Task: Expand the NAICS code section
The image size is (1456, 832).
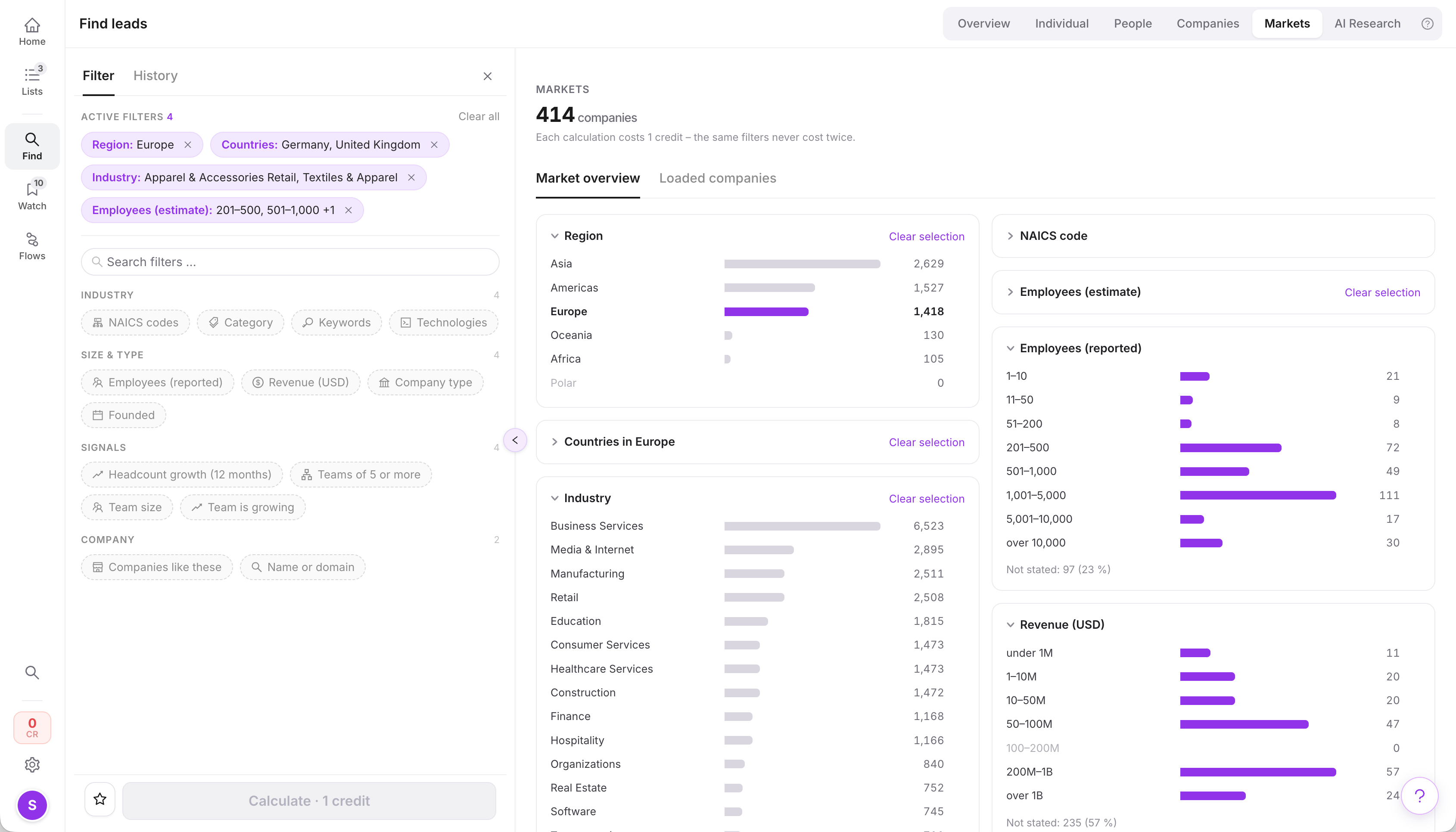Action: click(1010, 236)
